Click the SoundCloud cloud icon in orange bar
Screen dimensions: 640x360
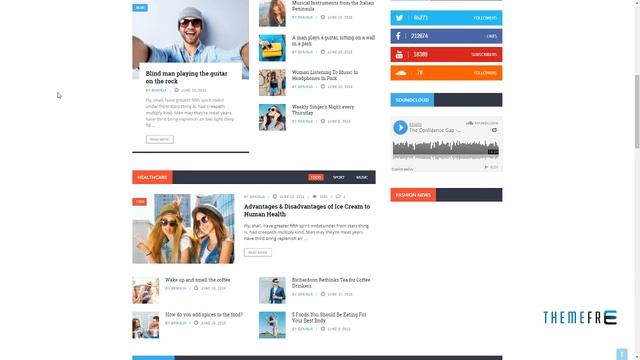401,73
